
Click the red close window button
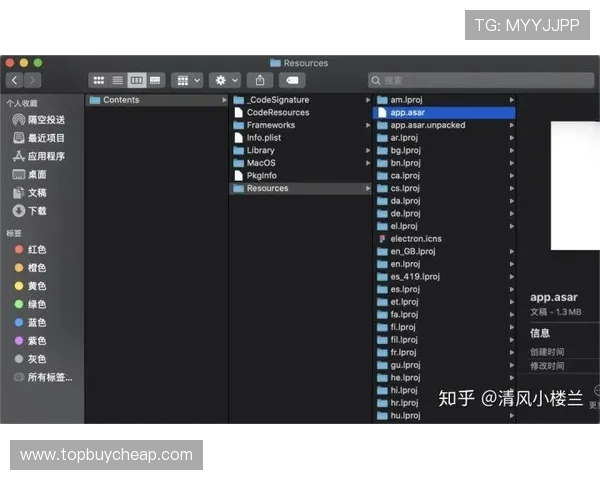pos(10,63)
